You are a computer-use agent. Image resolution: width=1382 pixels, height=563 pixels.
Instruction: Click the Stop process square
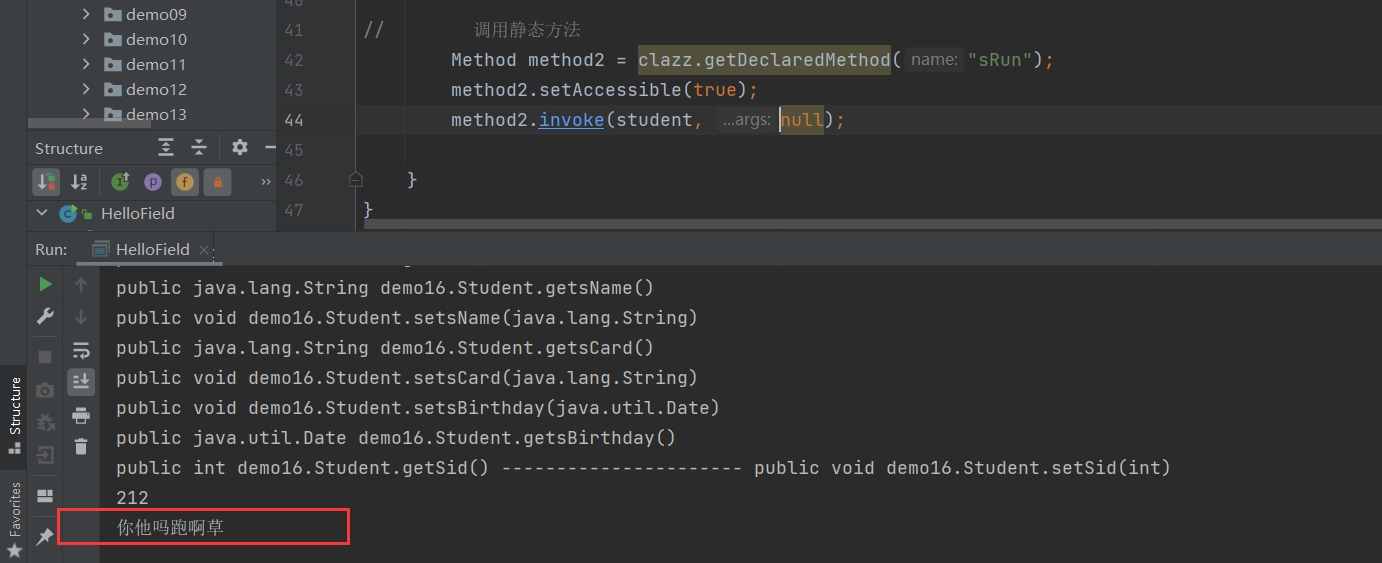click(45, 357)
